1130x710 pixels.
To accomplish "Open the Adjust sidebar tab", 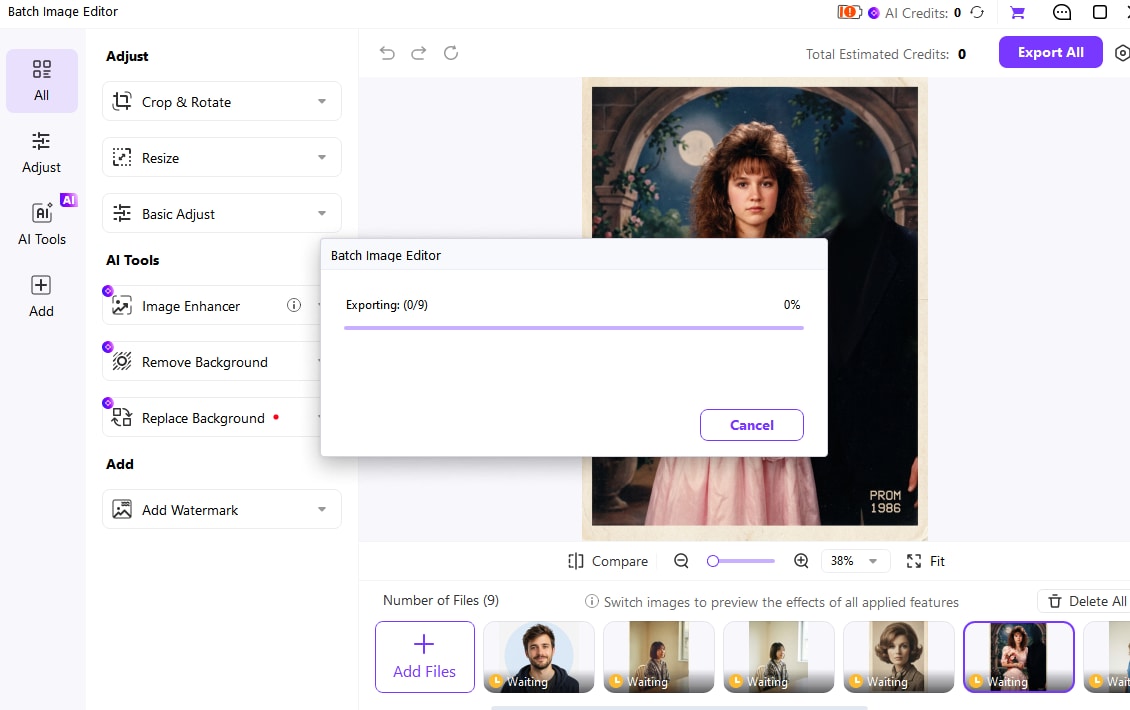I will click(42, 153).
